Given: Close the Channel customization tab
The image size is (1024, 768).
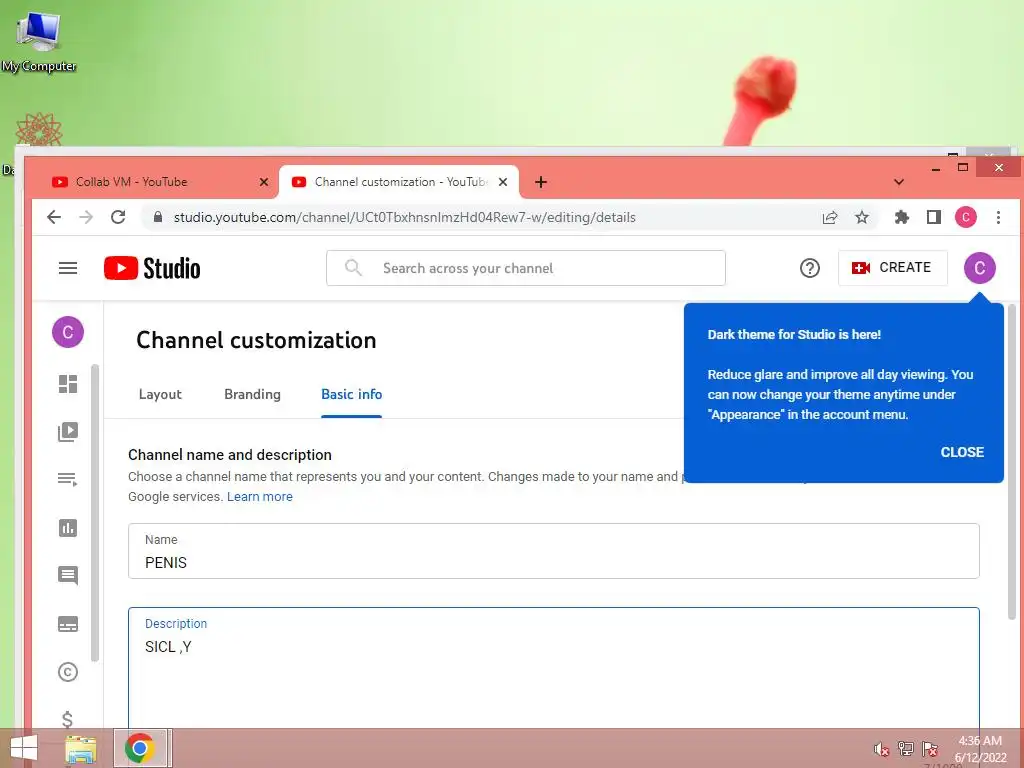Looking at the screenshot, I should click(x=503, y=182).
